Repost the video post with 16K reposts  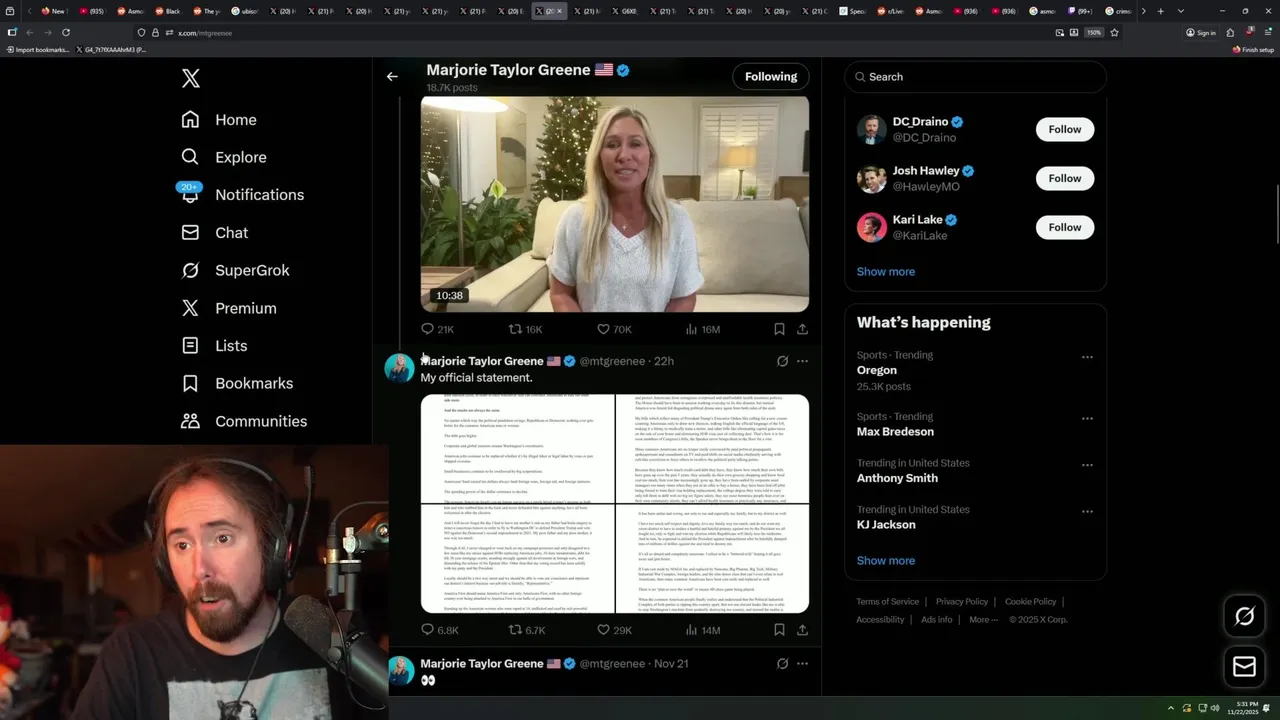click(x=525, y=329)
